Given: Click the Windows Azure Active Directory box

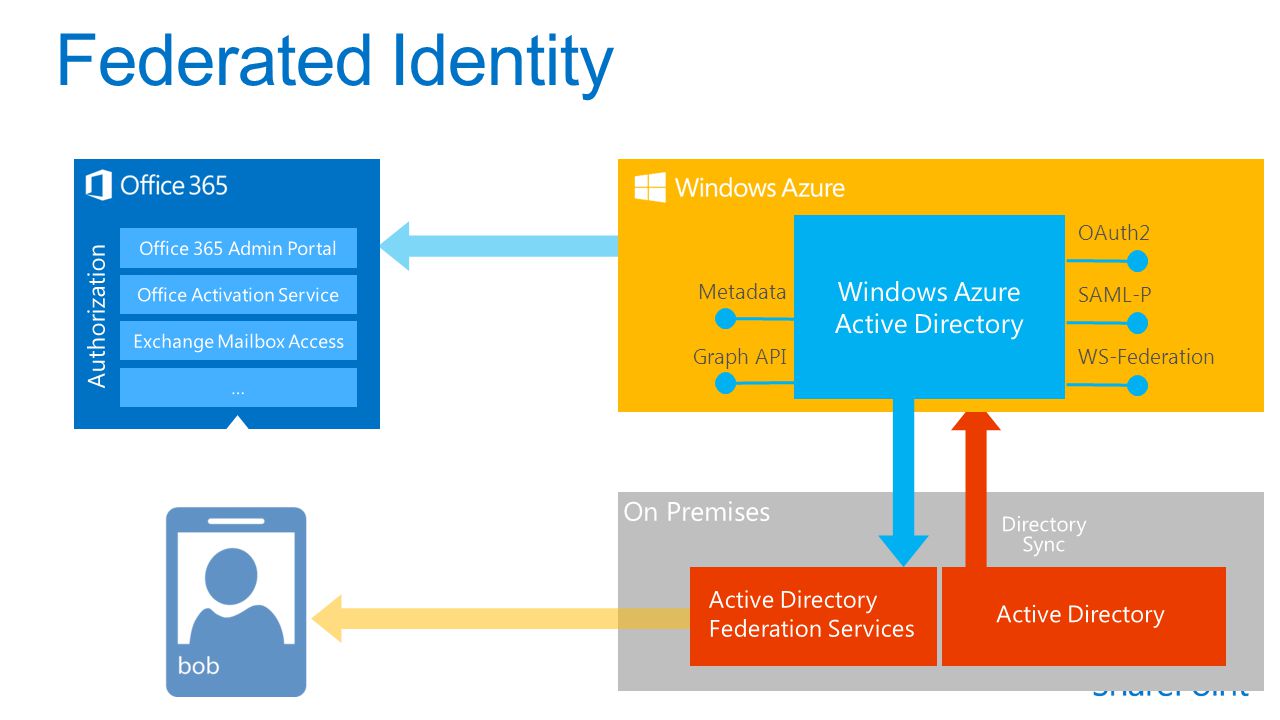Looking at the screenshot, I should tap(929, 307).
